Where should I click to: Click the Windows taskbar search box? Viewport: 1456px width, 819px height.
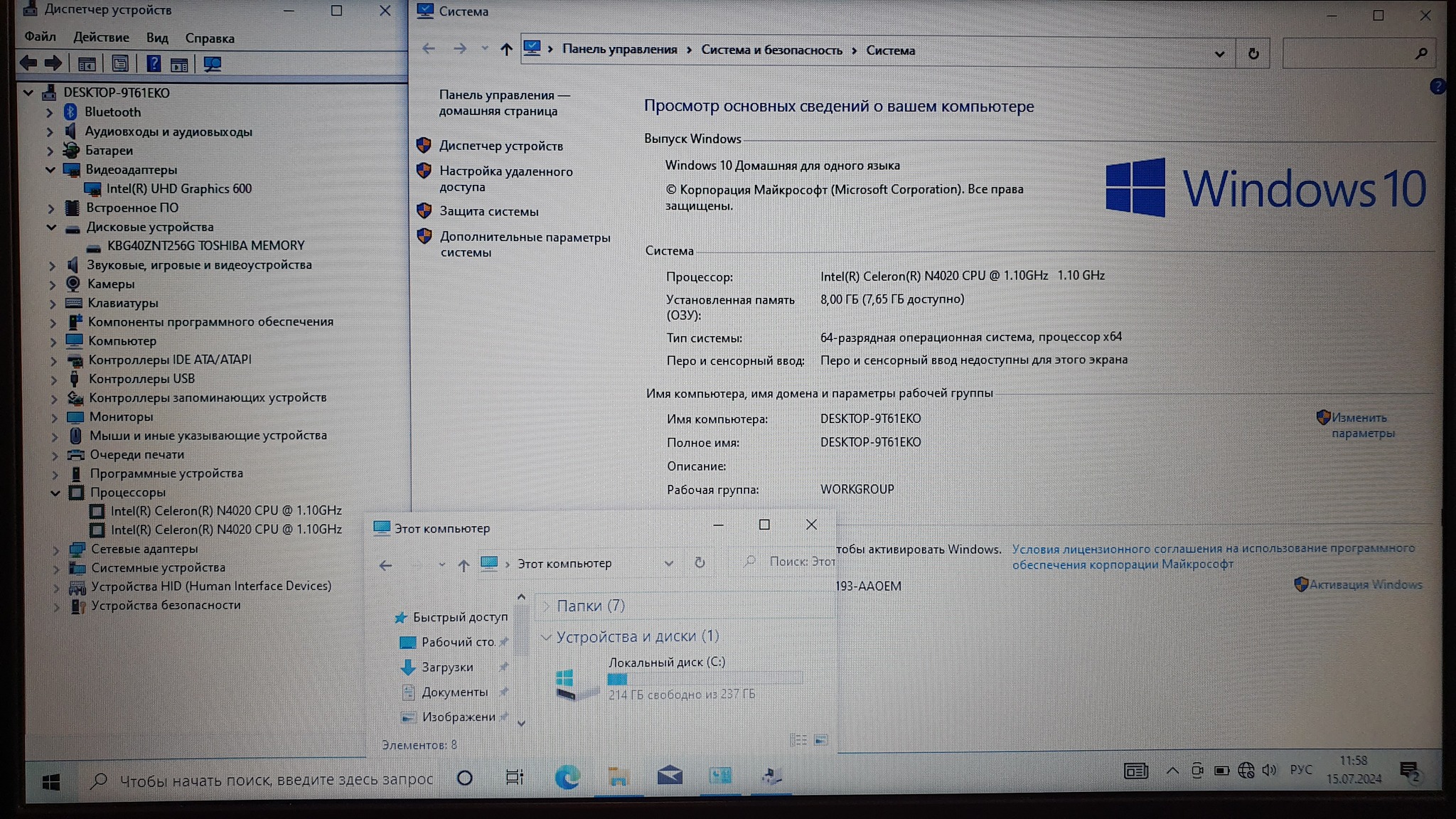coord(276,780)
